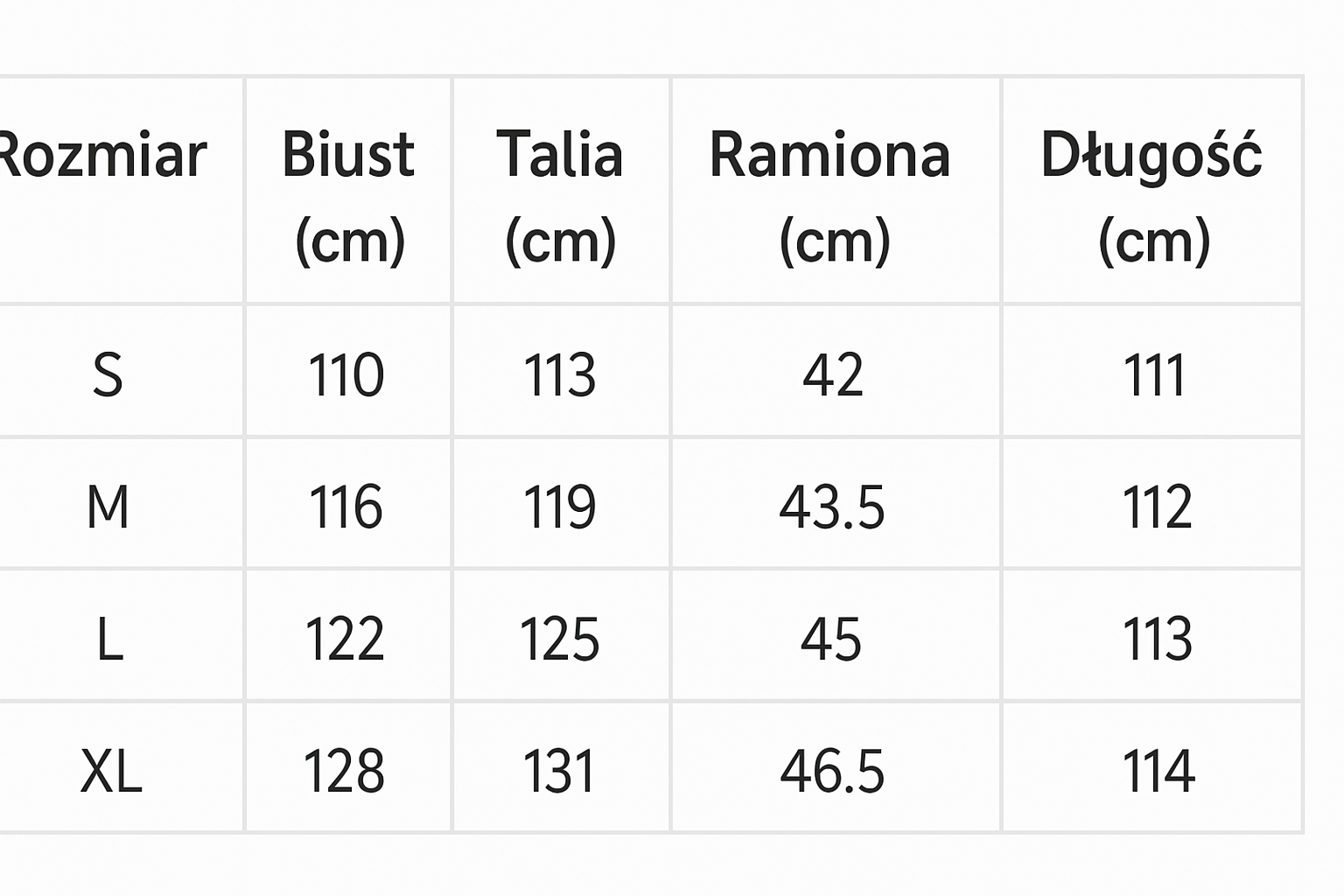Click the XL size row label

pyautogui.click(x=111, y=771)
